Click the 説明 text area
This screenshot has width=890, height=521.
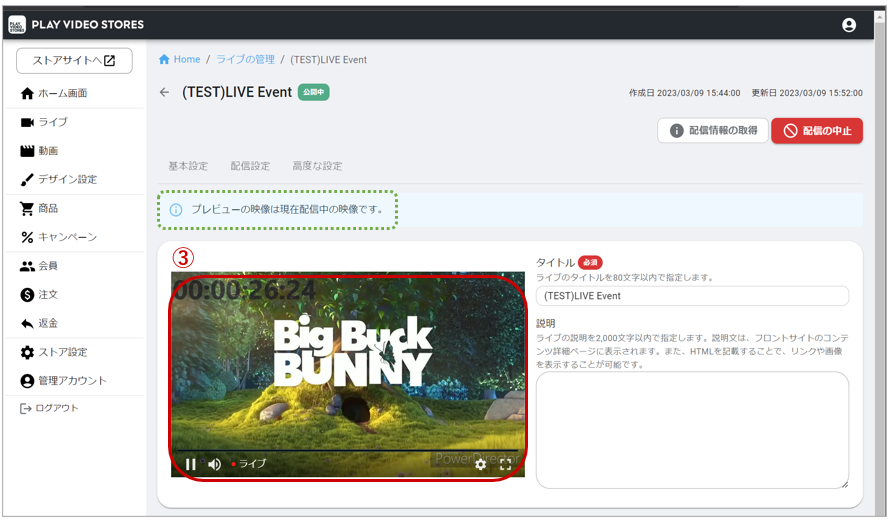[692, 430]
